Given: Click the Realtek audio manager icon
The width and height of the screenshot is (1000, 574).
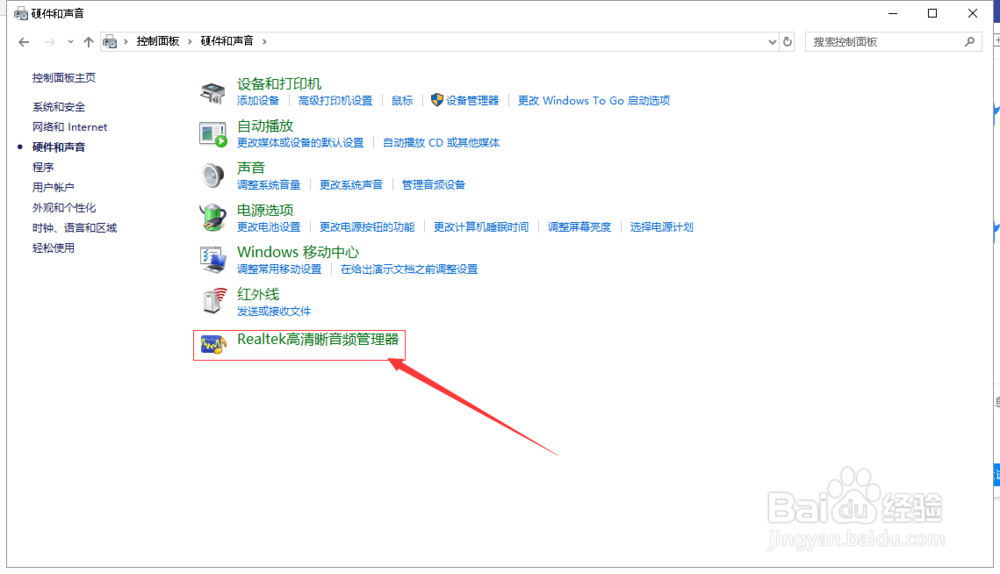Looking at the screenshot, I should click(x=213, y=344).
